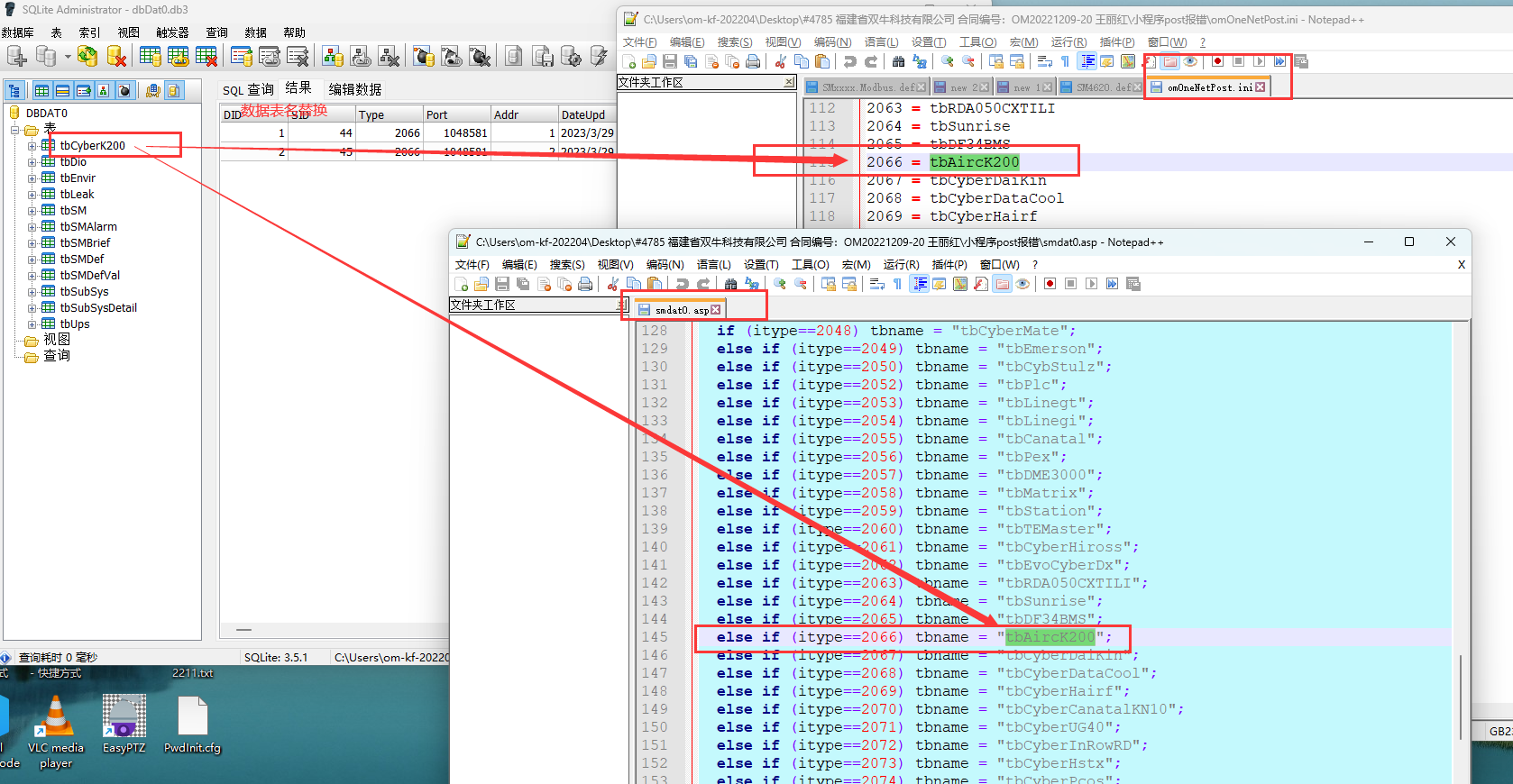The width and height of the screenshot is (1513, 784).
Task: Click the Type column header in results grid
Action: 389,114
